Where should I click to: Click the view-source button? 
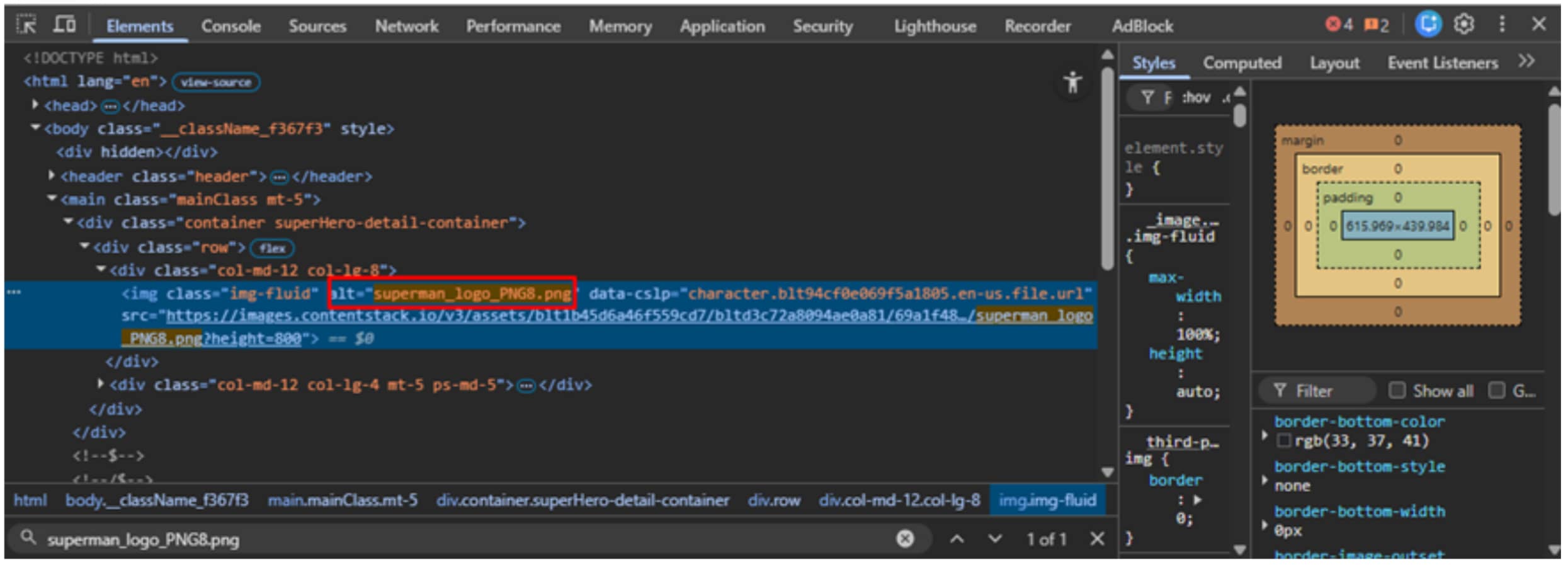pos(216,82)
